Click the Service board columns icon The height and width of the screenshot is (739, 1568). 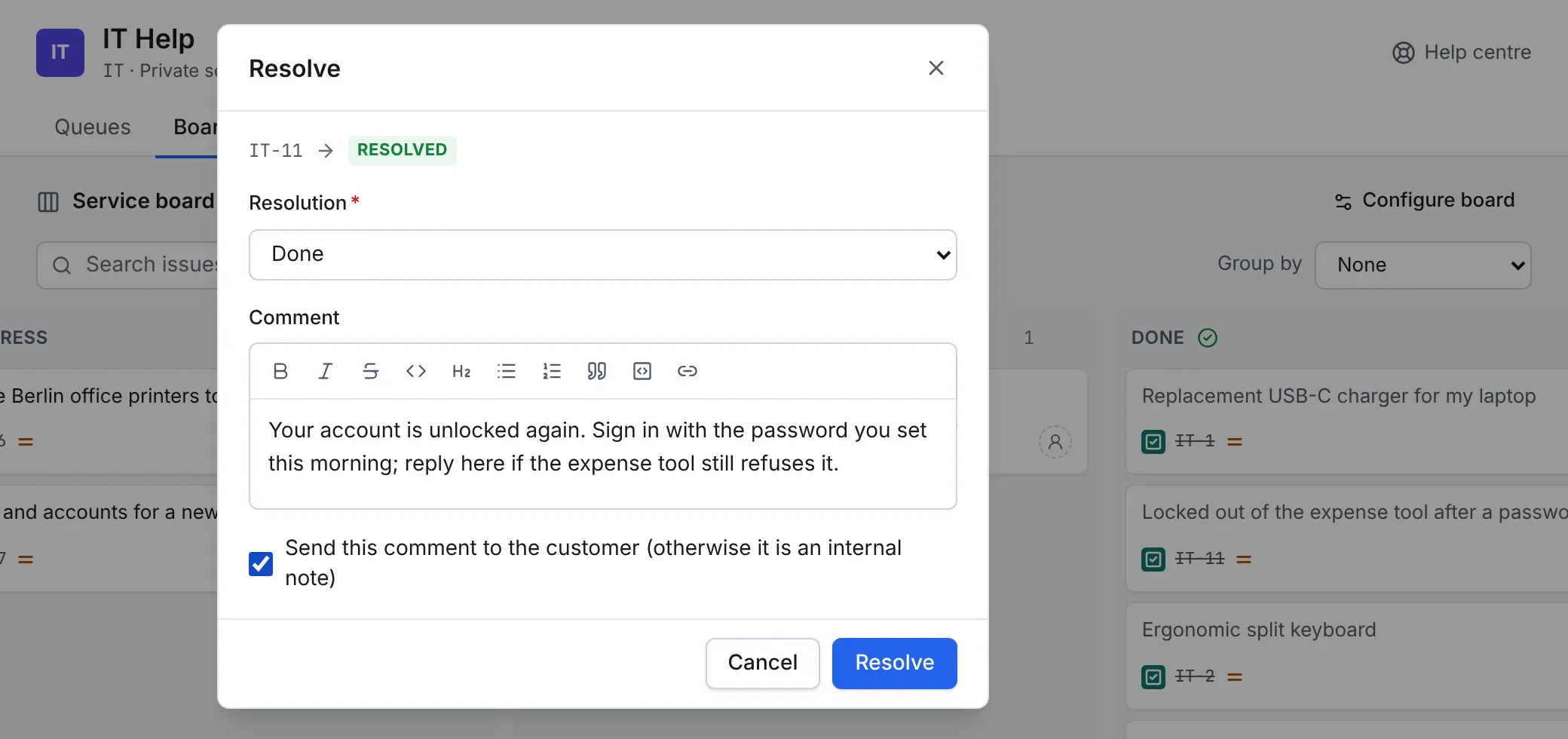point(48,202)
